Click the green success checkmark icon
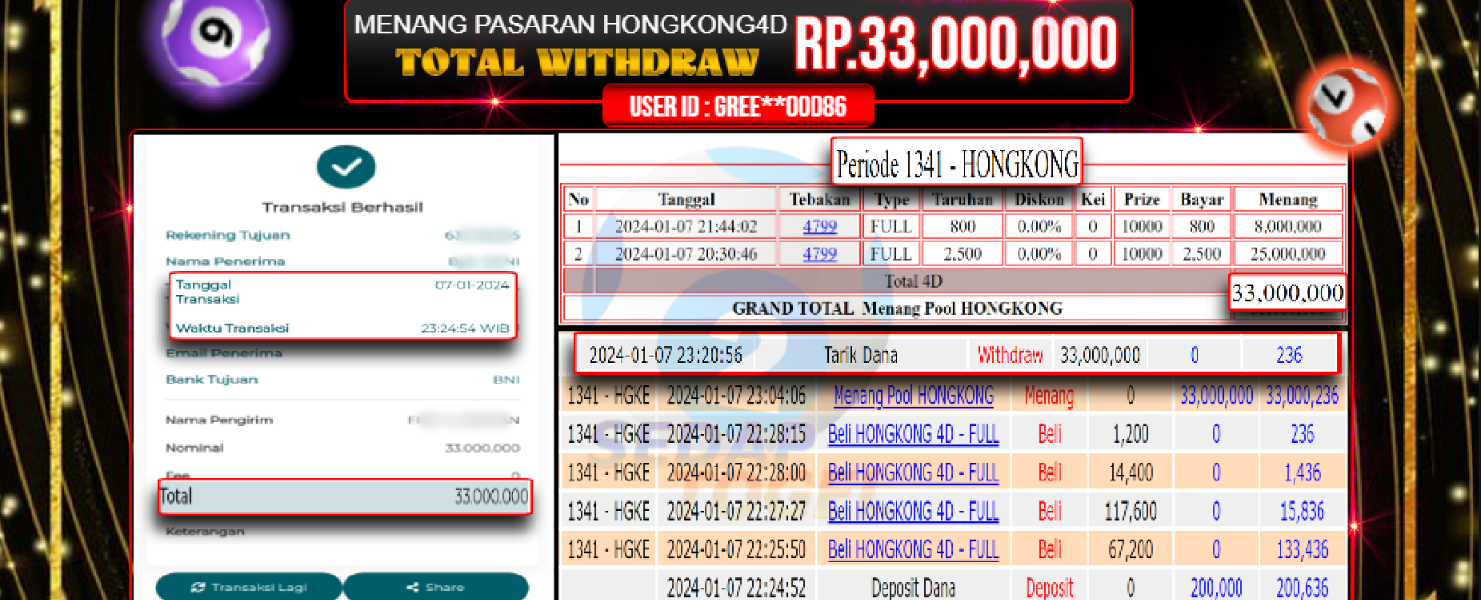1481x600 pixels. 346,167
